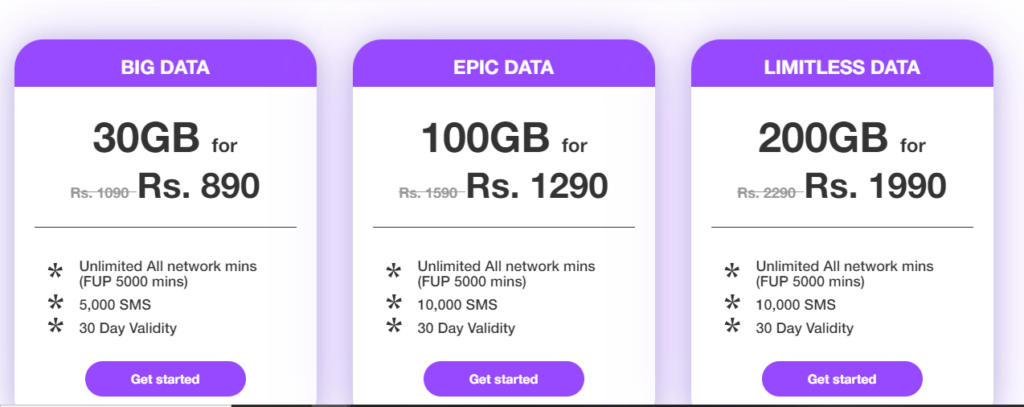Choose Get started under LIMITLESS DATA
This screenshot has width=1024, height=407.
[x=842, y=379]
